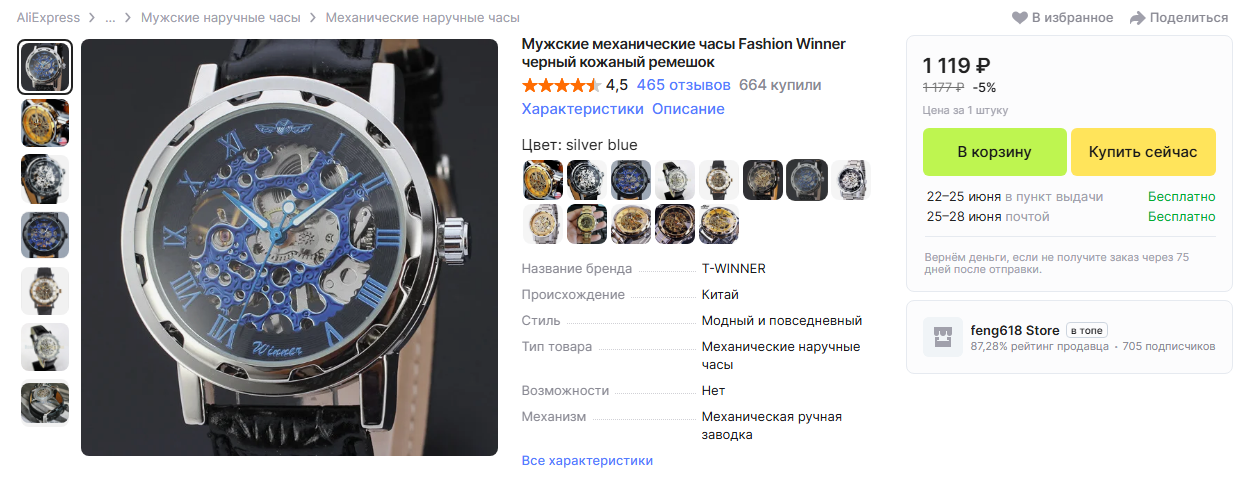The height and width of the screenshot is (491, 1249).
Task: Pick the first color swatch in second row
Action: [543, 224]
